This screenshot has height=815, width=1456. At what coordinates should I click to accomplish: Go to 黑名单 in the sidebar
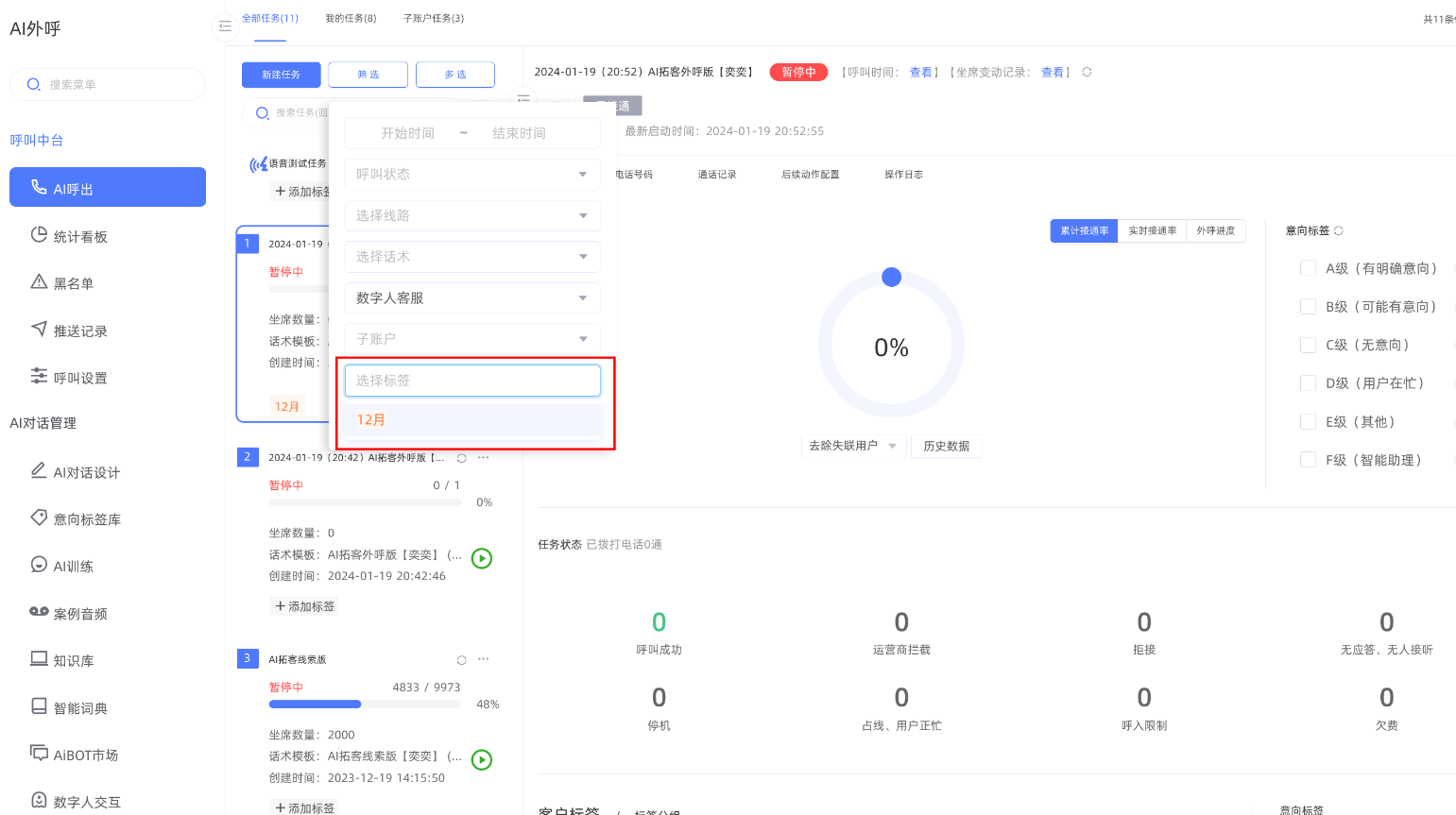(x=73, y=283)
